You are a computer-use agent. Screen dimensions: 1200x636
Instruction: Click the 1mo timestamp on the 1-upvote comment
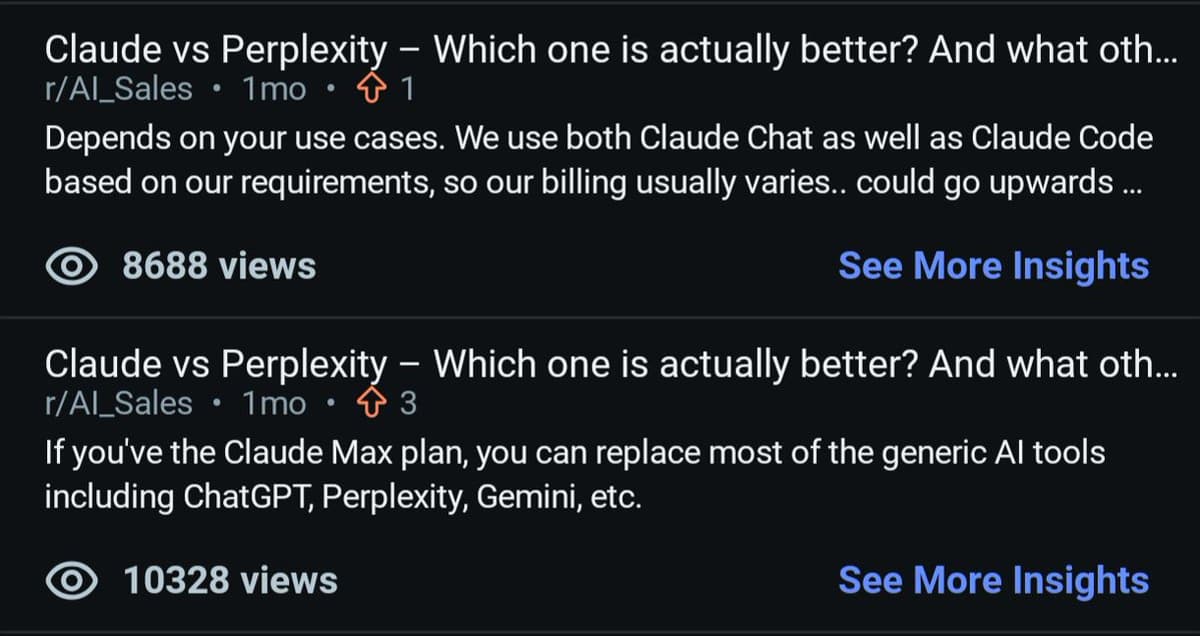pyautogui.click(x=275, y=90)
